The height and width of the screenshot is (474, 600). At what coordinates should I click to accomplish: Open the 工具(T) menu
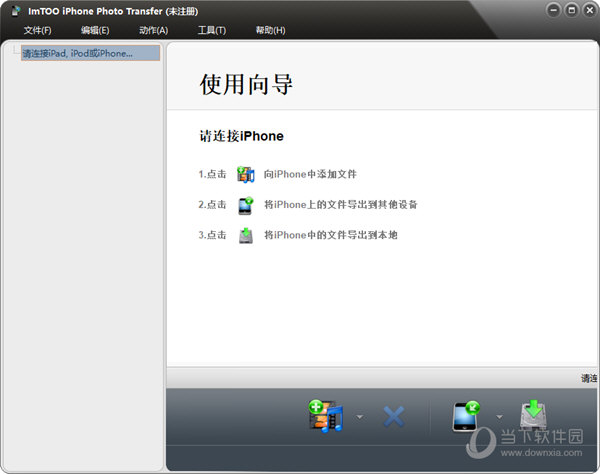click(212, 30)
